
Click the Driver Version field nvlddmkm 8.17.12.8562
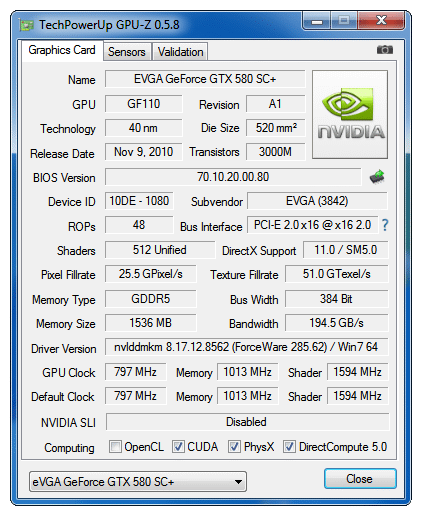coord(247,347)
